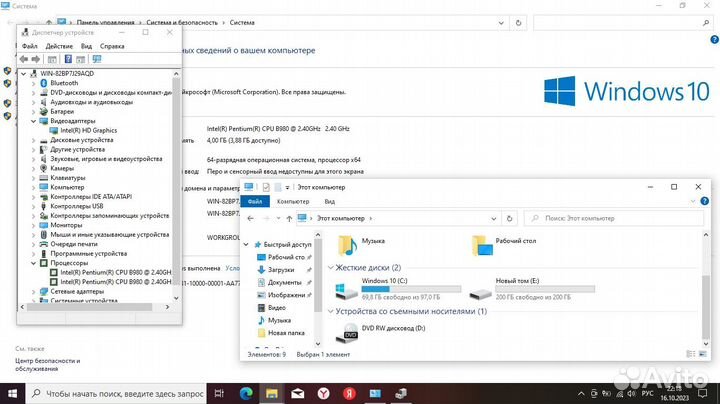
Task: Expand the Камеры node
Action: tap(34, 168)
